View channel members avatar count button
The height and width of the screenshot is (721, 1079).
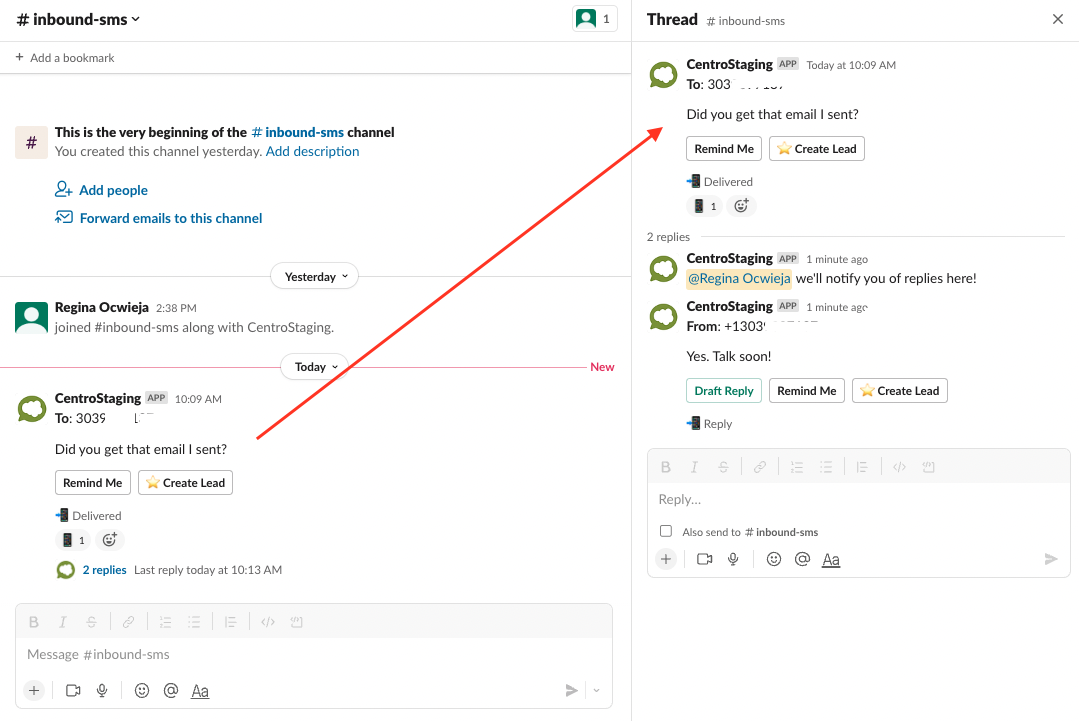(595, 19)
